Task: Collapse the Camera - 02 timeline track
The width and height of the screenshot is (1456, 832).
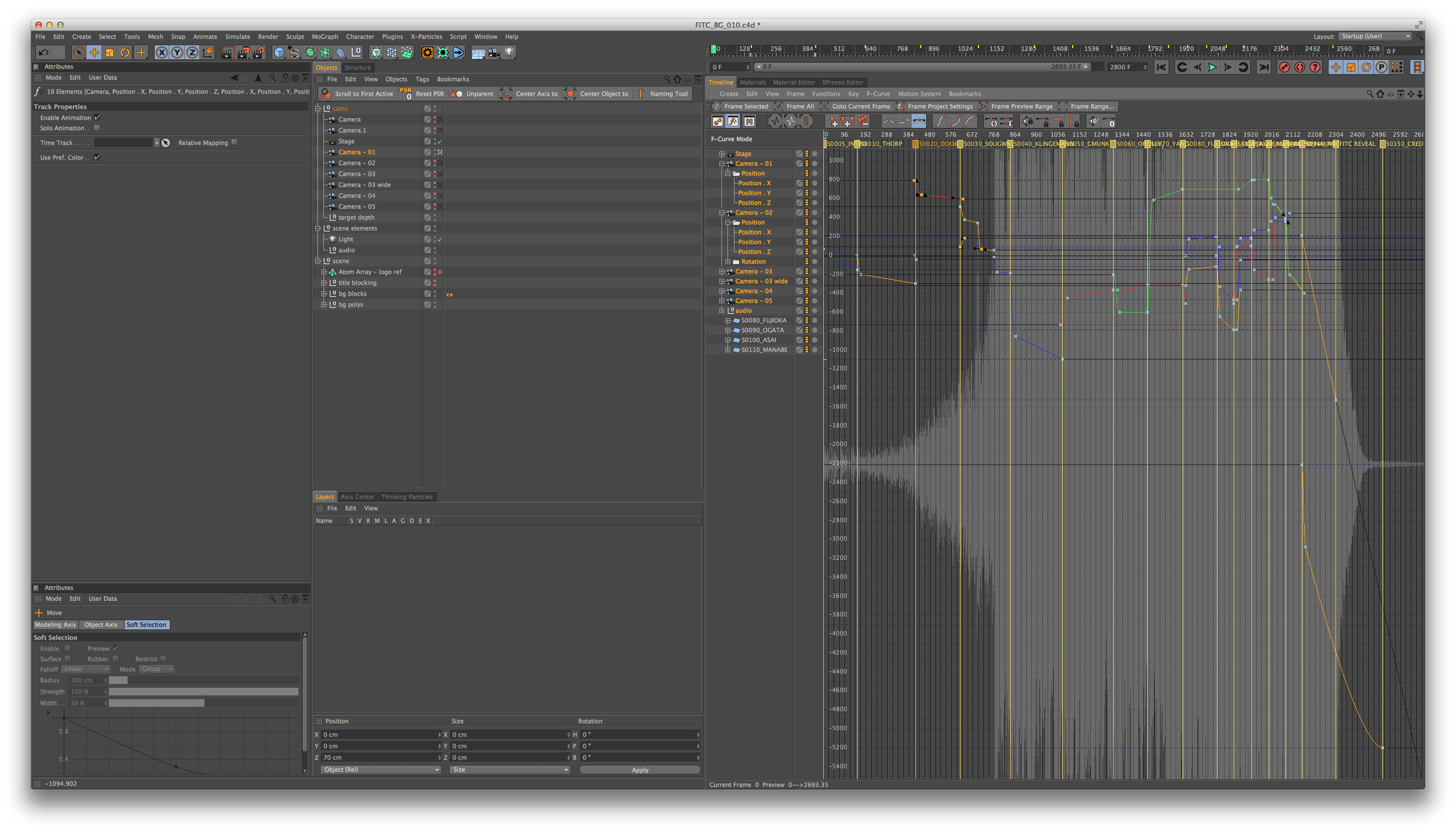Action: click(721, 212)
